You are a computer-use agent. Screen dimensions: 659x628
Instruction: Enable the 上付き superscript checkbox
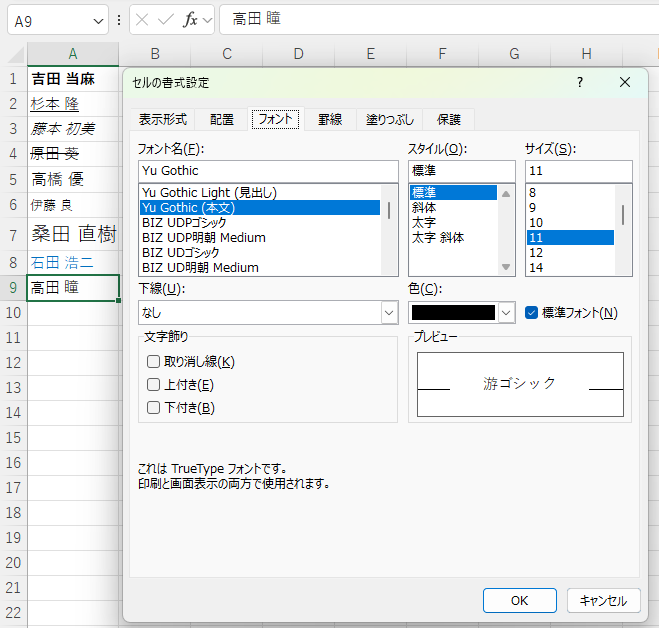pyautogui.click(x=154, y=385)
